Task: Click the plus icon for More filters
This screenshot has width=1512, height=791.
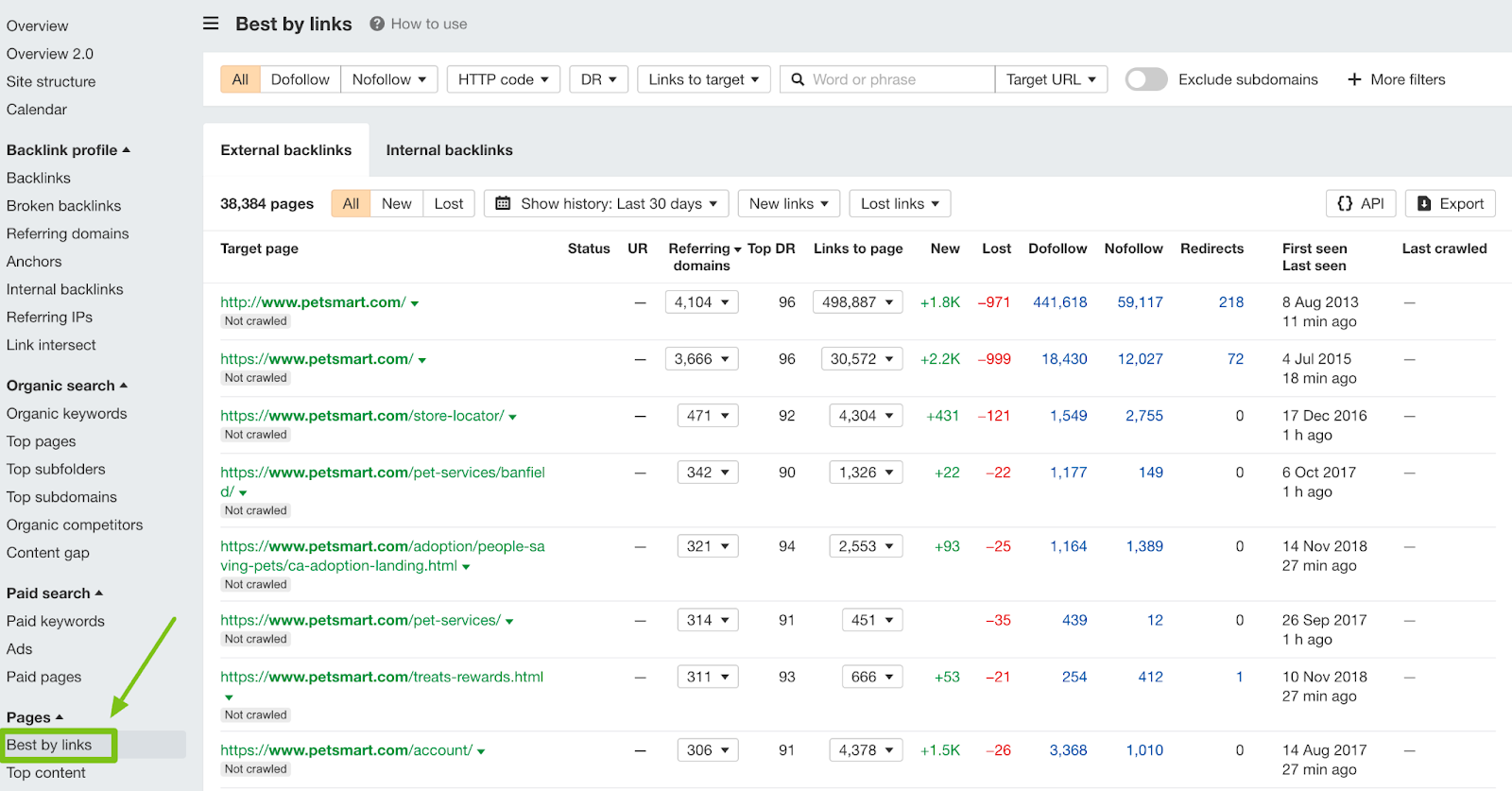Action: (x=1354, y=79)
